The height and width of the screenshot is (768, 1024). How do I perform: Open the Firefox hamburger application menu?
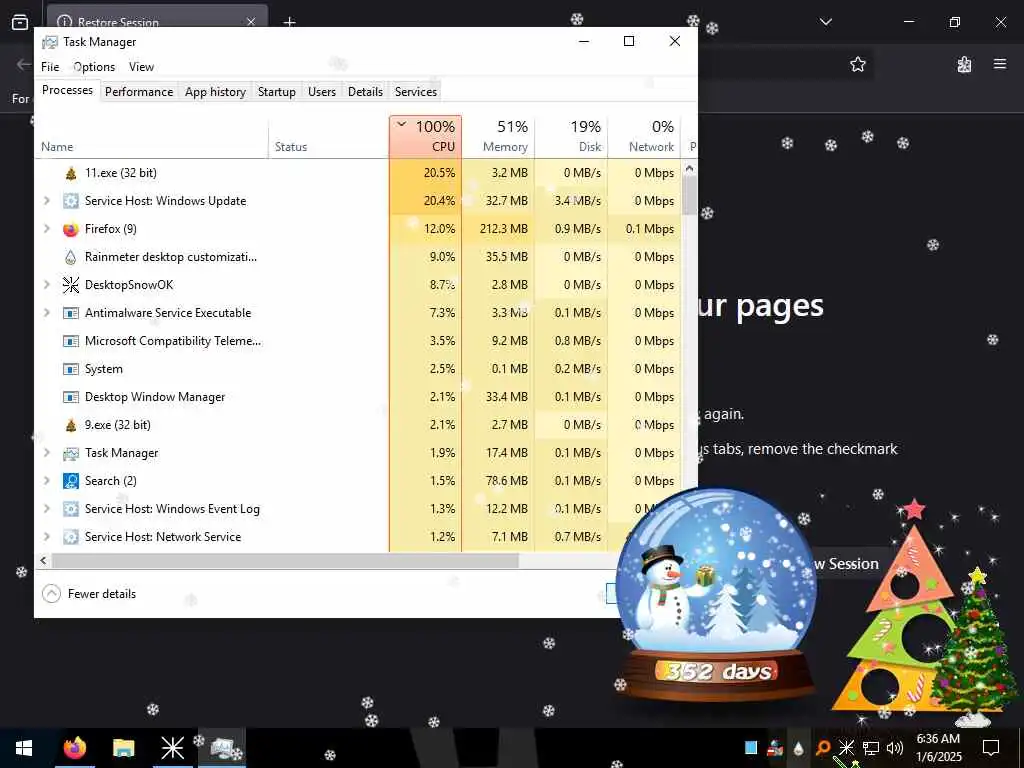1000,64
